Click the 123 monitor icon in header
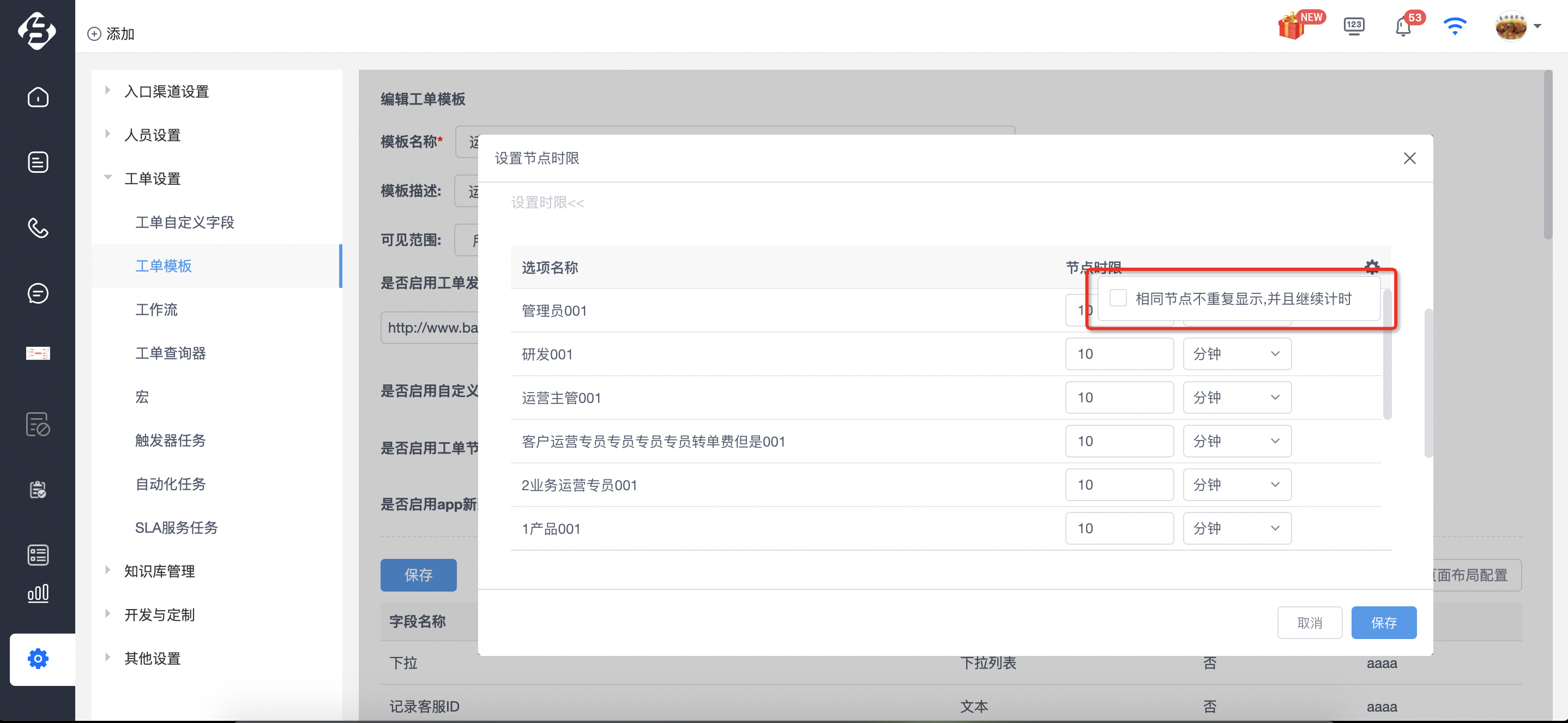This screenshot has height=723, width=1568. coord(1354,27)
